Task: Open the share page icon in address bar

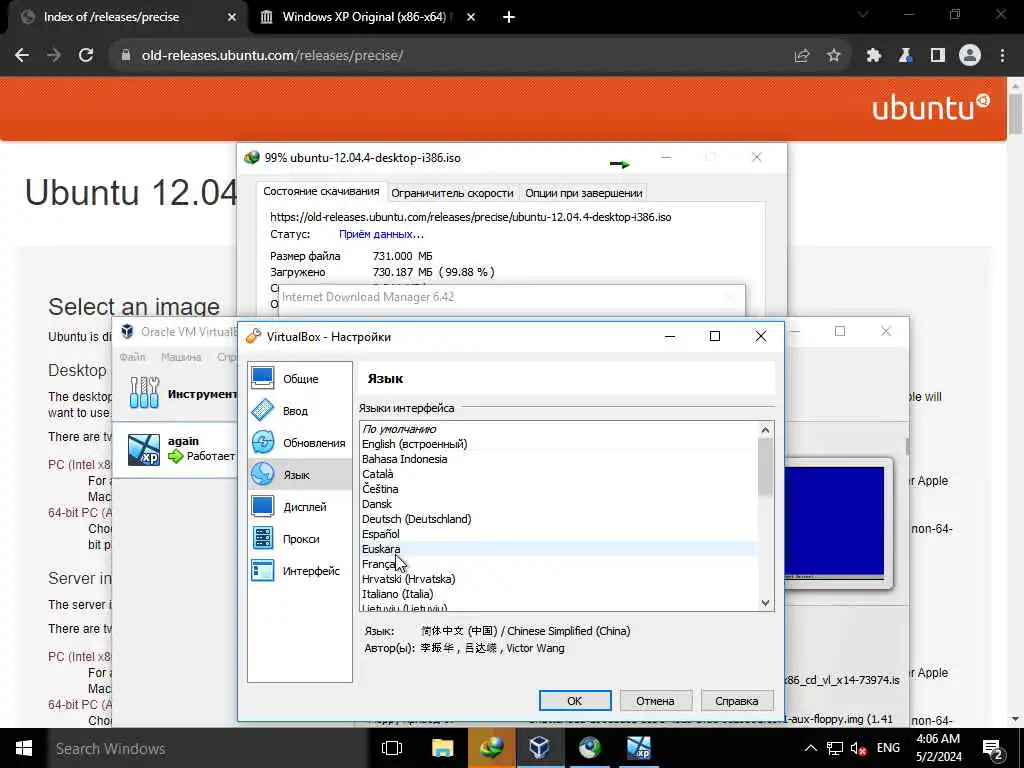Action: point(802,56)
